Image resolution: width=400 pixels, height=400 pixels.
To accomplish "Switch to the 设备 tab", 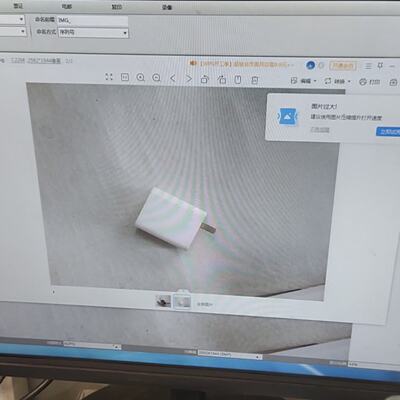I will [167, 7].
